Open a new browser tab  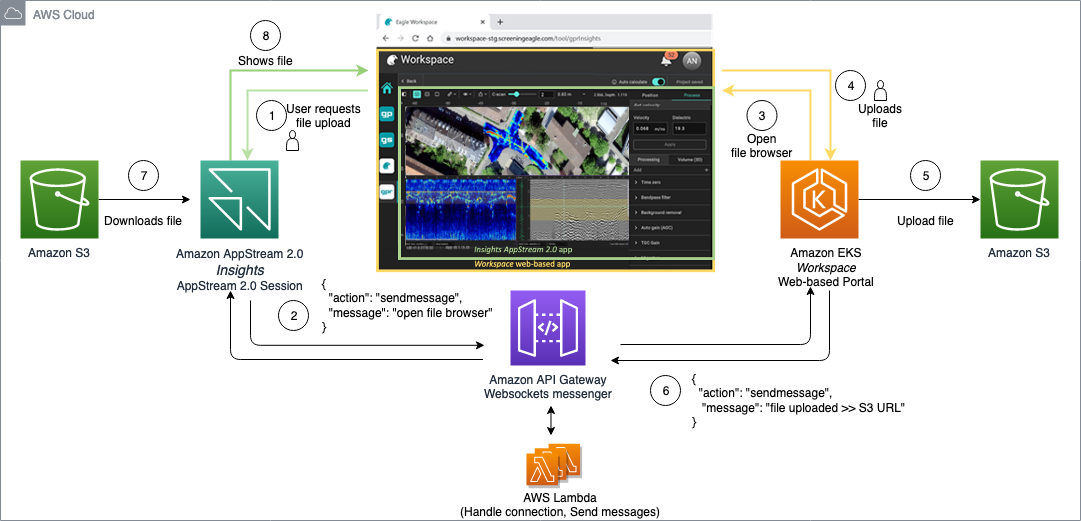pyautogui.click(x=501, y=22)
